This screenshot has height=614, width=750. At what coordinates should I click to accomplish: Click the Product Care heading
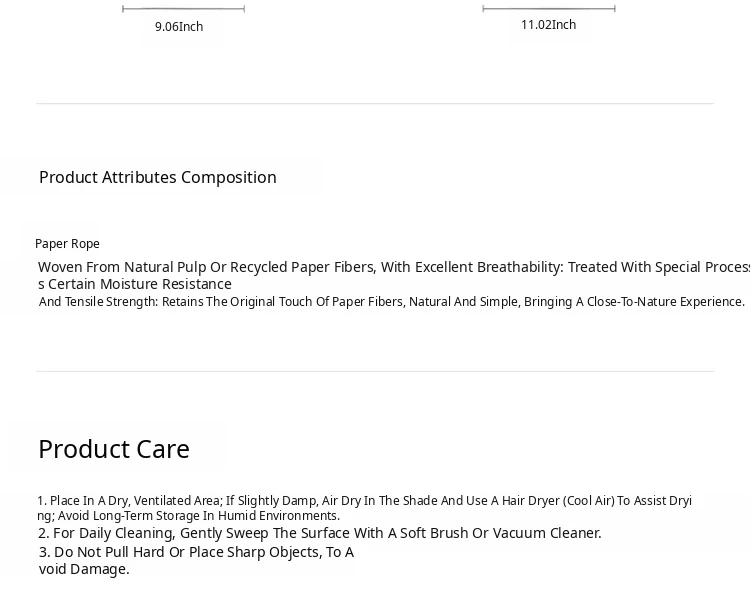[x=114, y=449]
